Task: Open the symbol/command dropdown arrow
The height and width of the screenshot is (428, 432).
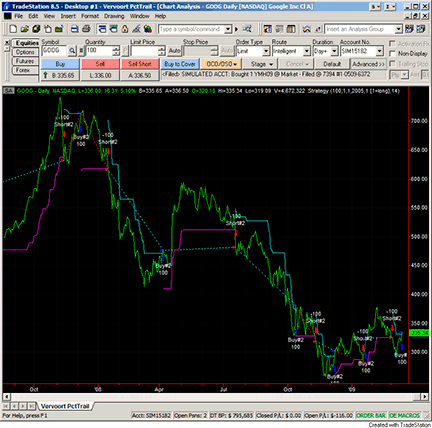Action: coord(228,29)
